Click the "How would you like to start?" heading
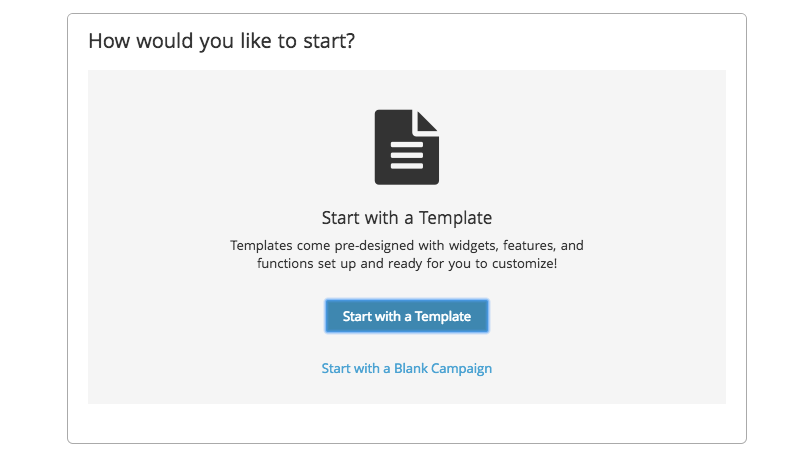Screen dimensions: 805x449 coord(222,42)
